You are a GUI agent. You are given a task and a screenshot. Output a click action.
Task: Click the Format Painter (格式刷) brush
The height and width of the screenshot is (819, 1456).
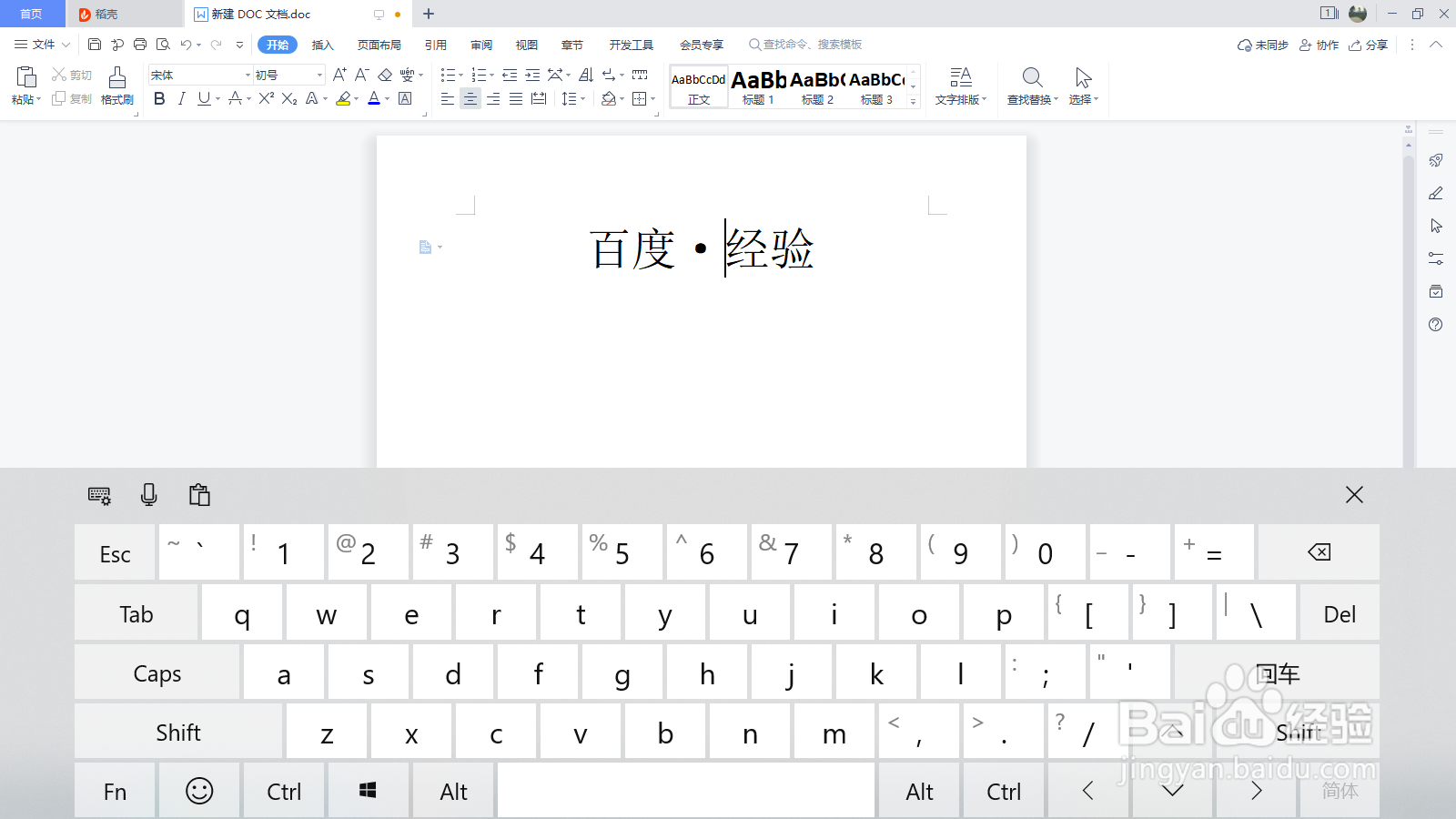(x=117, y=86)
